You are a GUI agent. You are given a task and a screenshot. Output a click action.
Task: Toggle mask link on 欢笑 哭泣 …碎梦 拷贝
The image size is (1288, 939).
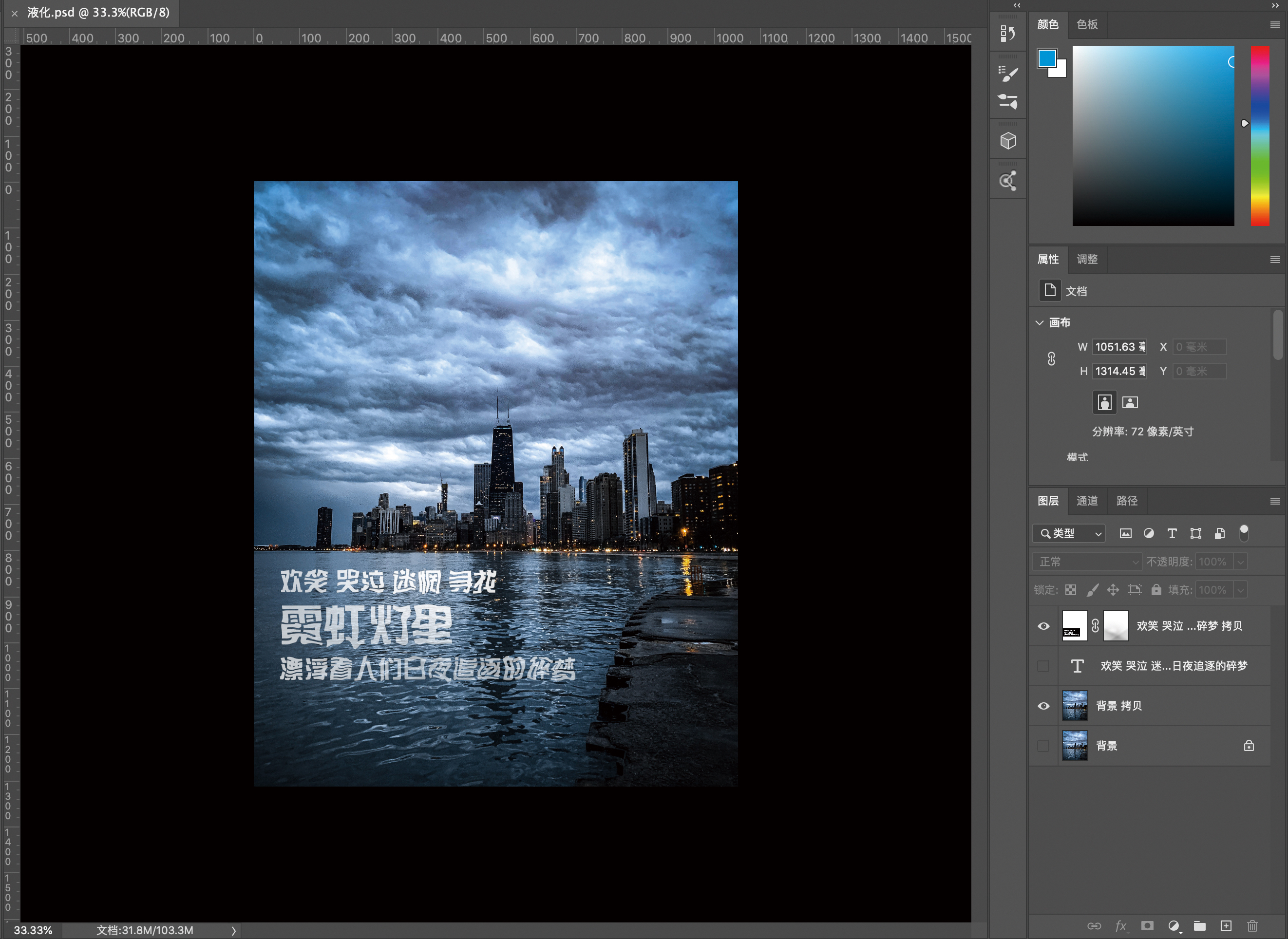(x=1095, y=626)
